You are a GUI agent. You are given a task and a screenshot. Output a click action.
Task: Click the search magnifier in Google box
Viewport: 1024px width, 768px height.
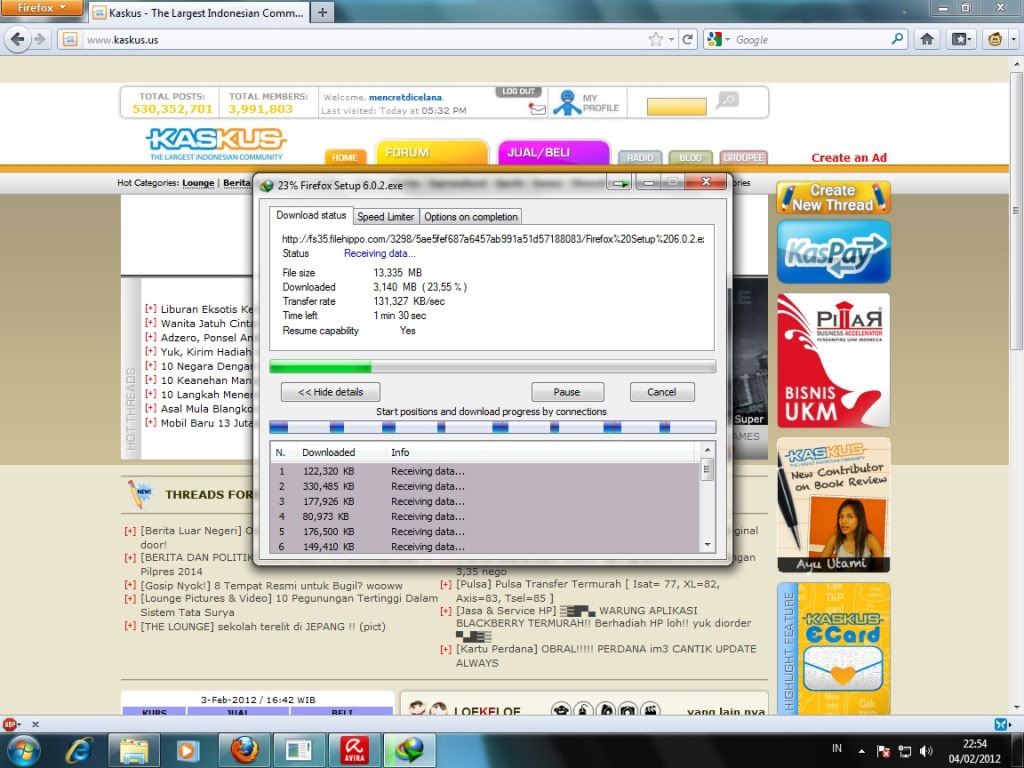coord(897,39)
